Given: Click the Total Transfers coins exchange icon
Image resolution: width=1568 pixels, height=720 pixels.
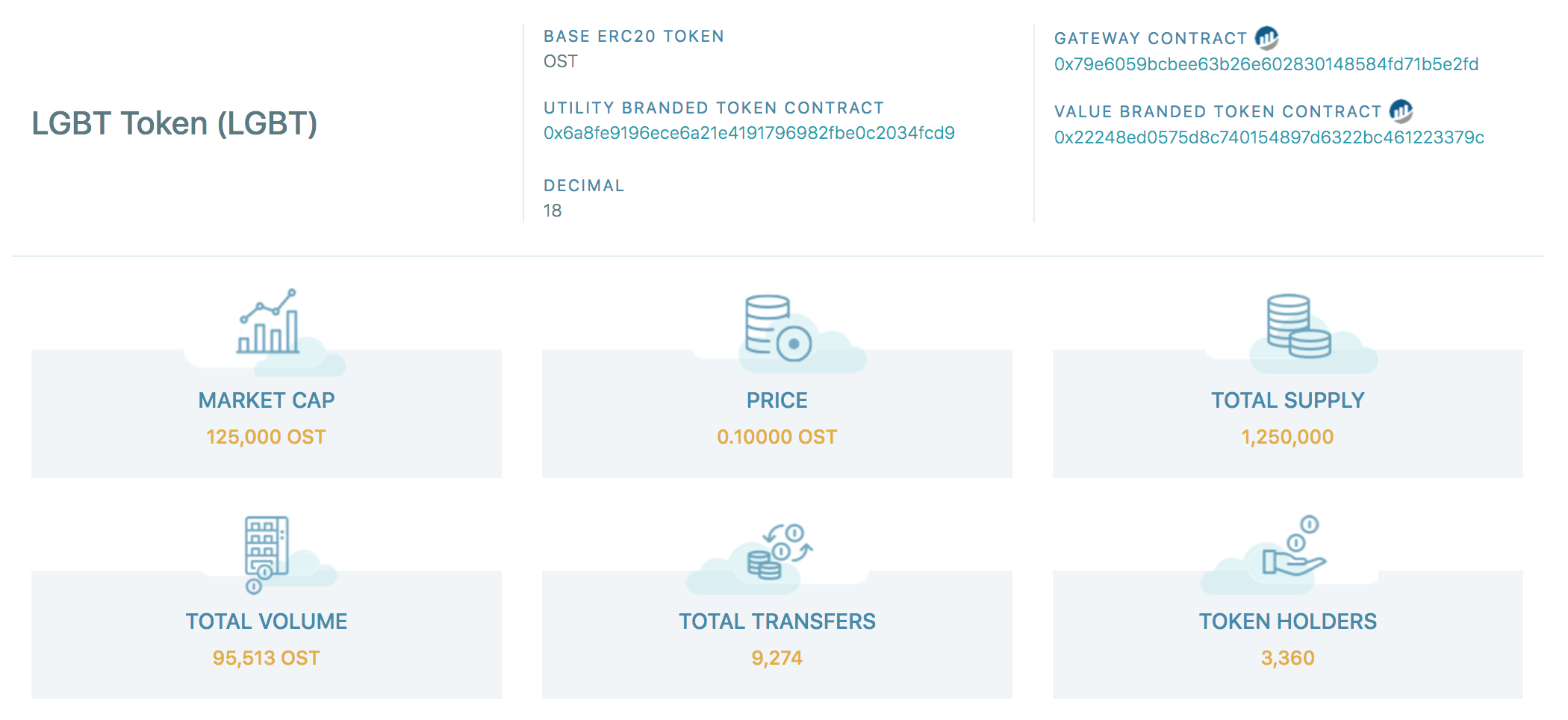Looking at the screenshot, I should (780, 551).
